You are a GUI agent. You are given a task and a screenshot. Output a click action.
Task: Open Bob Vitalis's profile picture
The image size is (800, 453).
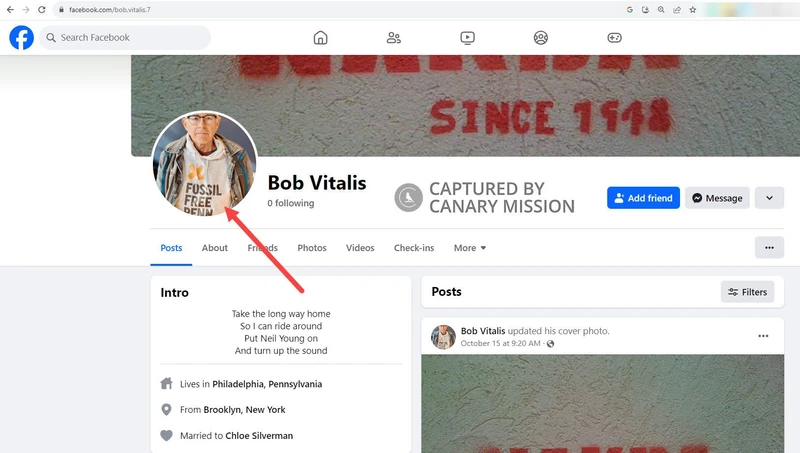pos(205,164)
